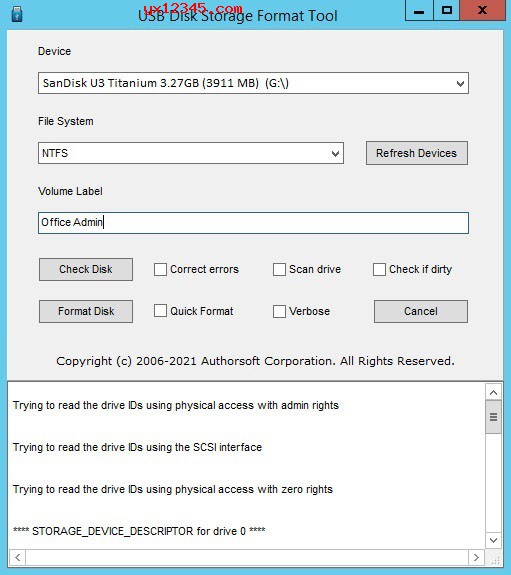Viewport: 511px width, 575px height.
Task: Click the horizontal scroll left arrow
Action: 17,558
